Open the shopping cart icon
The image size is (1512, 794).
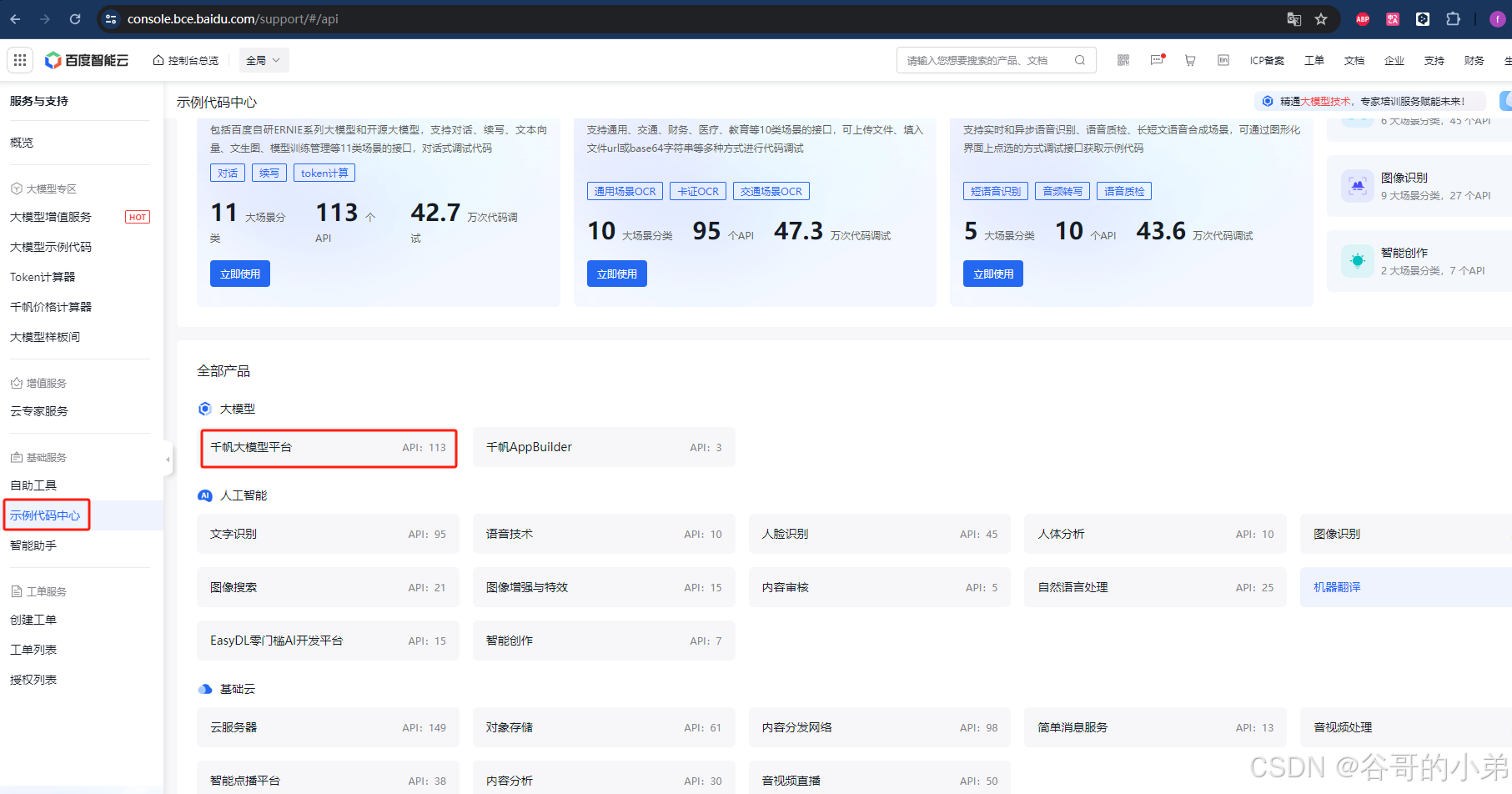[x=1190, y=60]
